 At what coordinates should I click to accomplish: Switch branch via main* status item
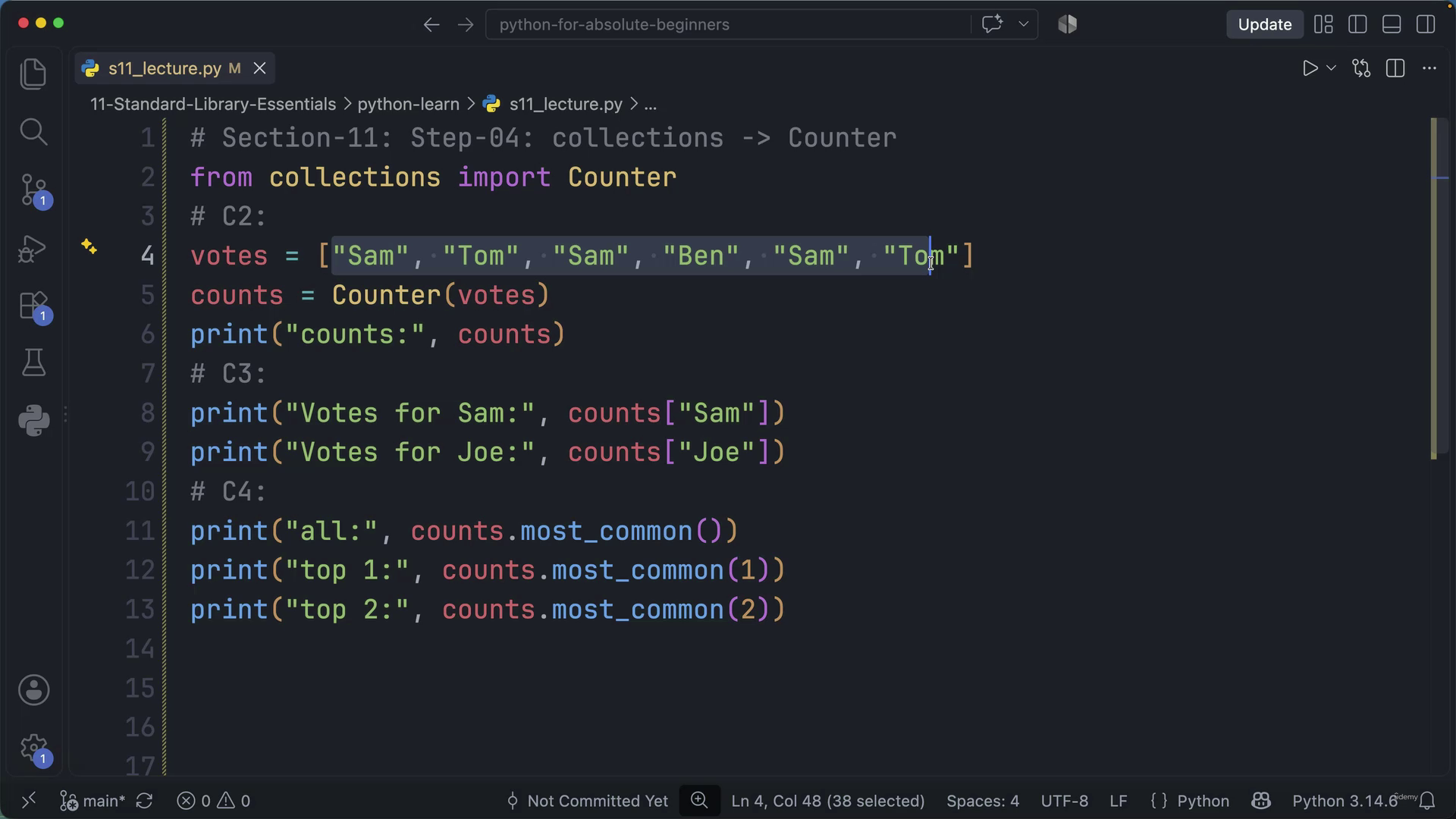click(93, 801)
